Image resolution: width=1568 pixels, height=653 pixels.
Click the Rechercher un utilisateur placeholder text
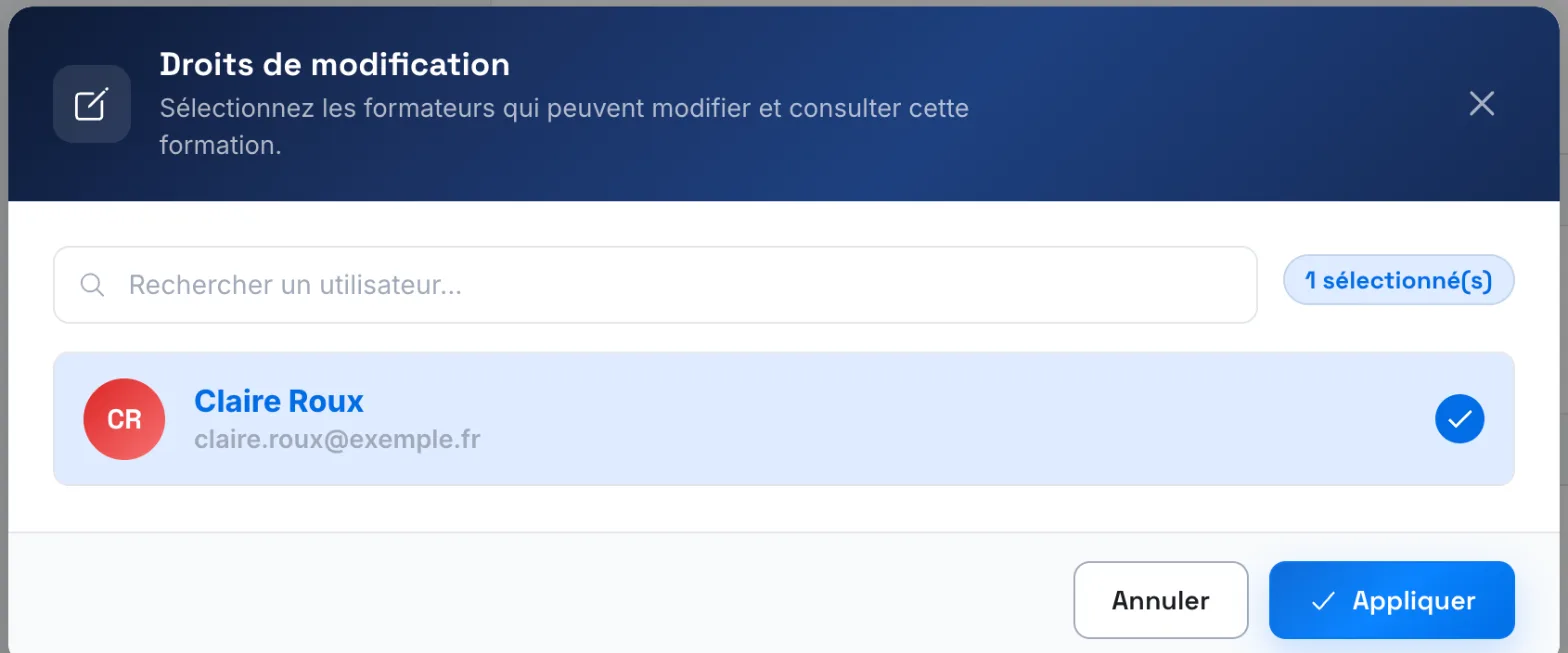point(295,285)
